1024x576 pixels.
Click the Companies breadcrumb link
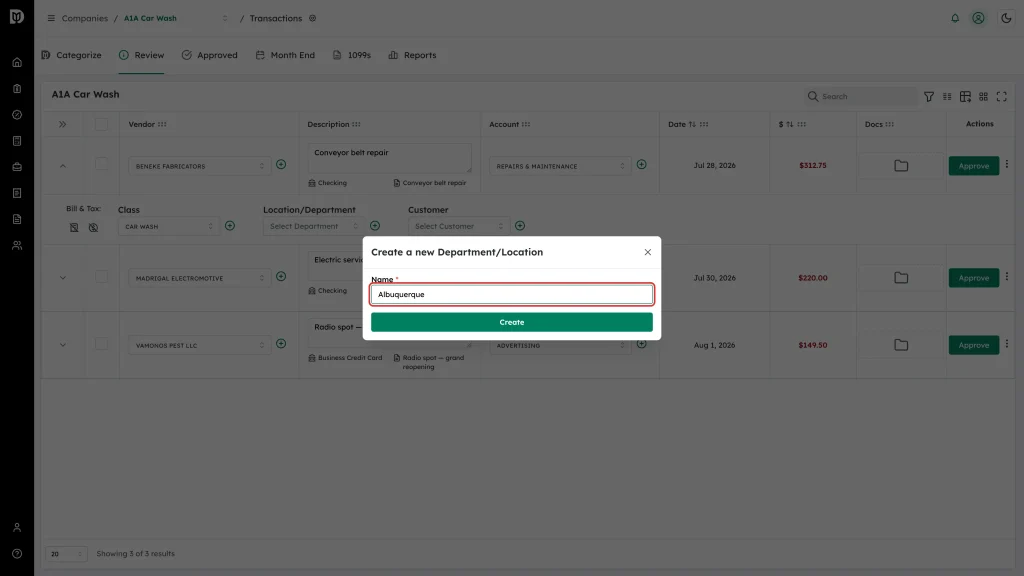84,18
